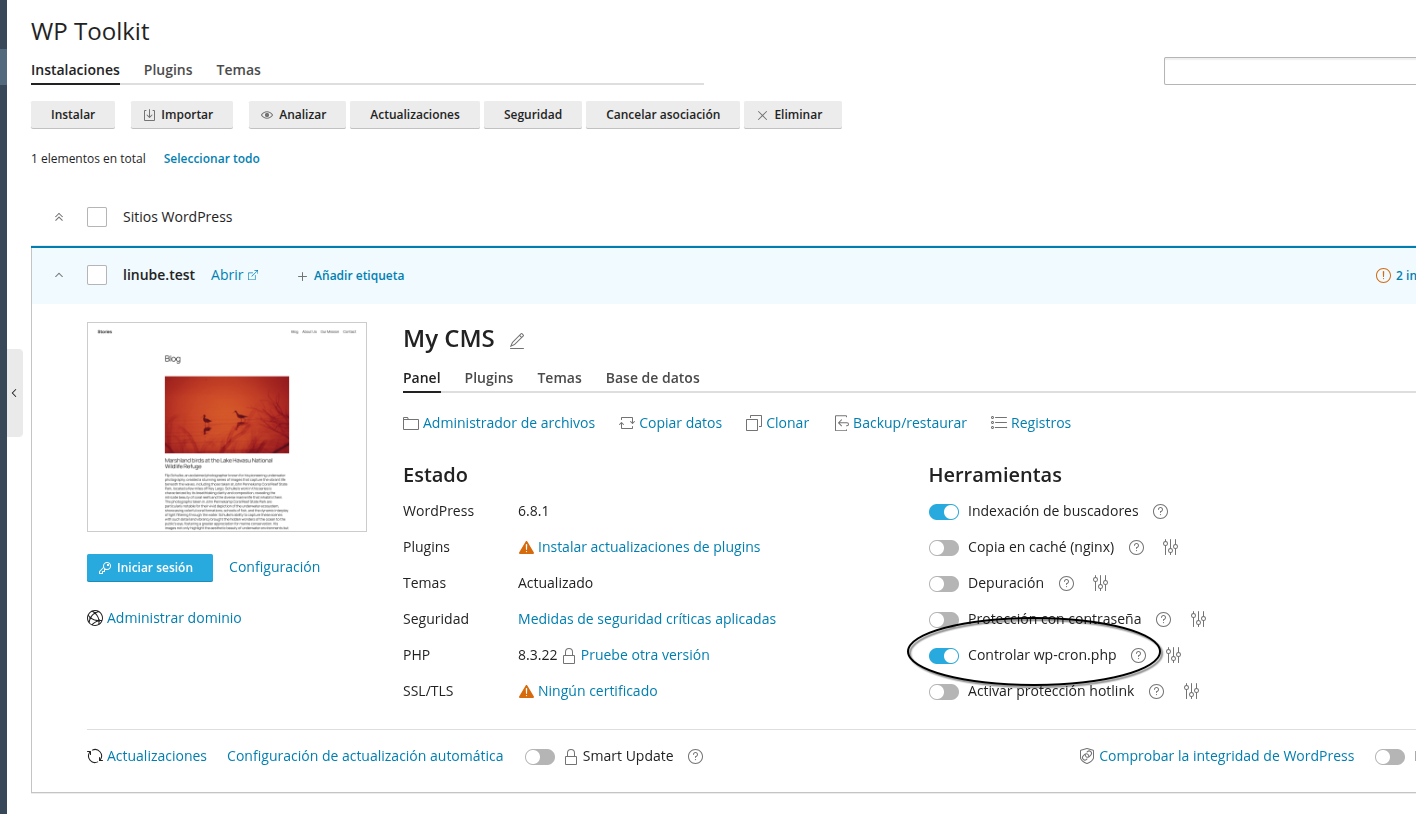Open hotlink protection settings sliders icon
This screenshot has height=814, width=1416.
1191,691
